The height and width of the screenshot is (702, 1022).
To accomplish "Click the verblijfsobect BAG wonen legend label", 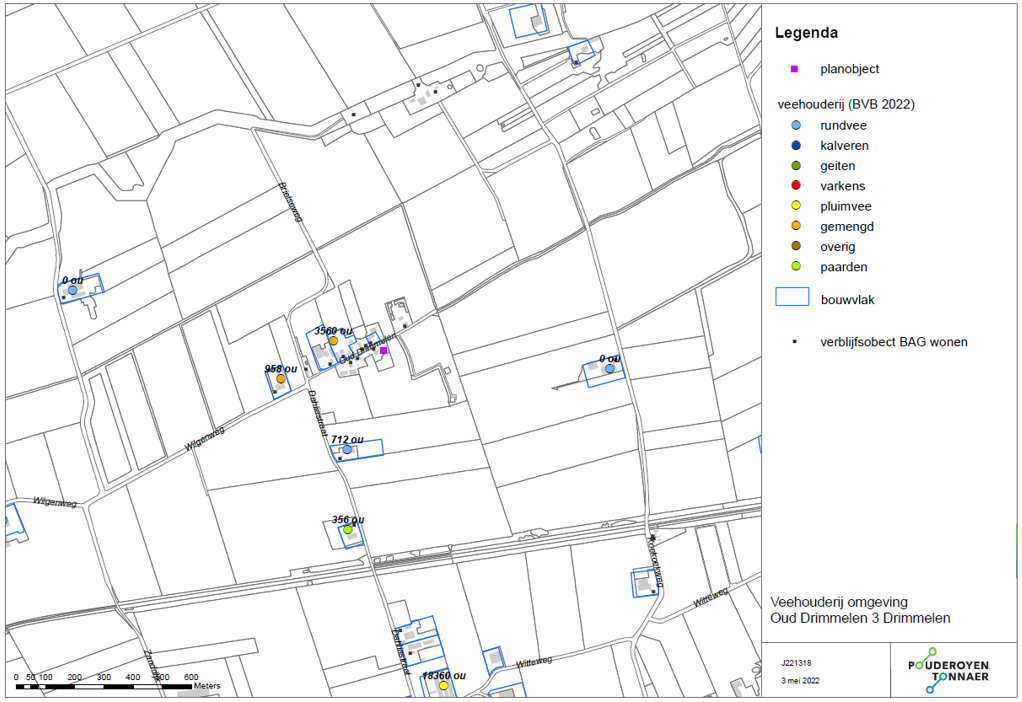I will pyautogui.click(x=894, y=342).
